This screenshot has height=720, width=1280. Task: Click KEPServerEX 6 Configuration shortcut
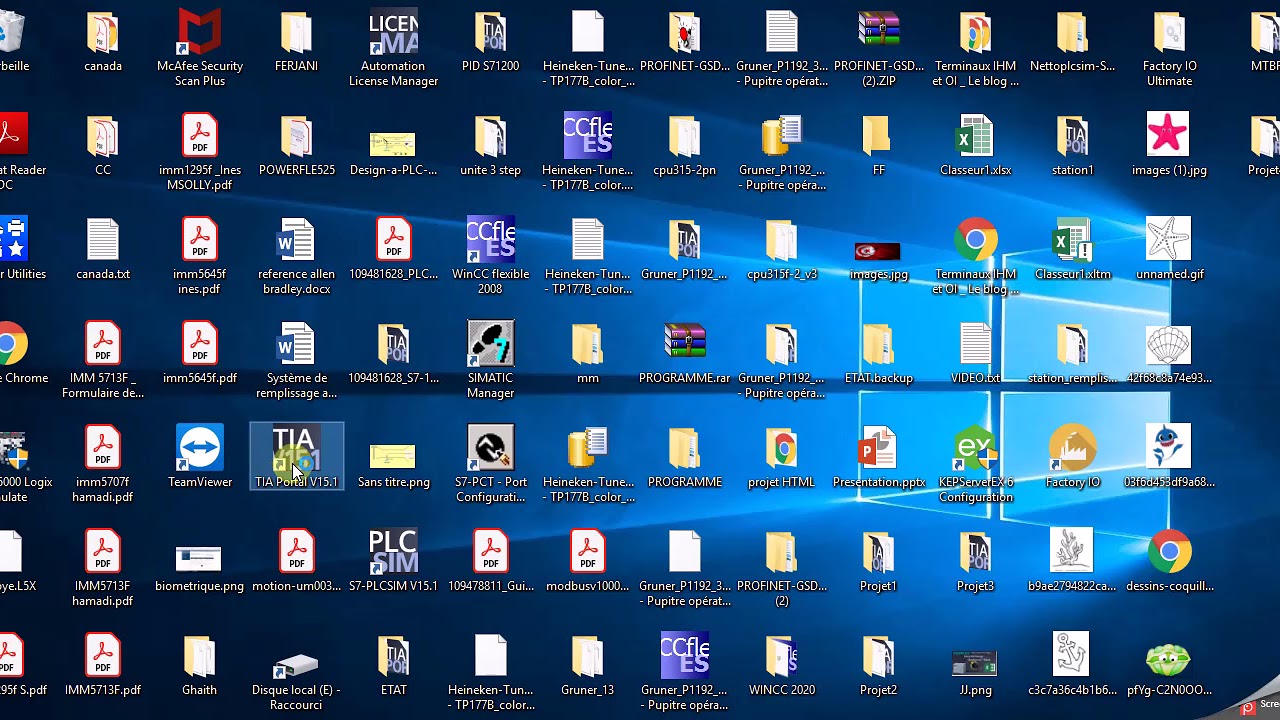click(976, 463)
